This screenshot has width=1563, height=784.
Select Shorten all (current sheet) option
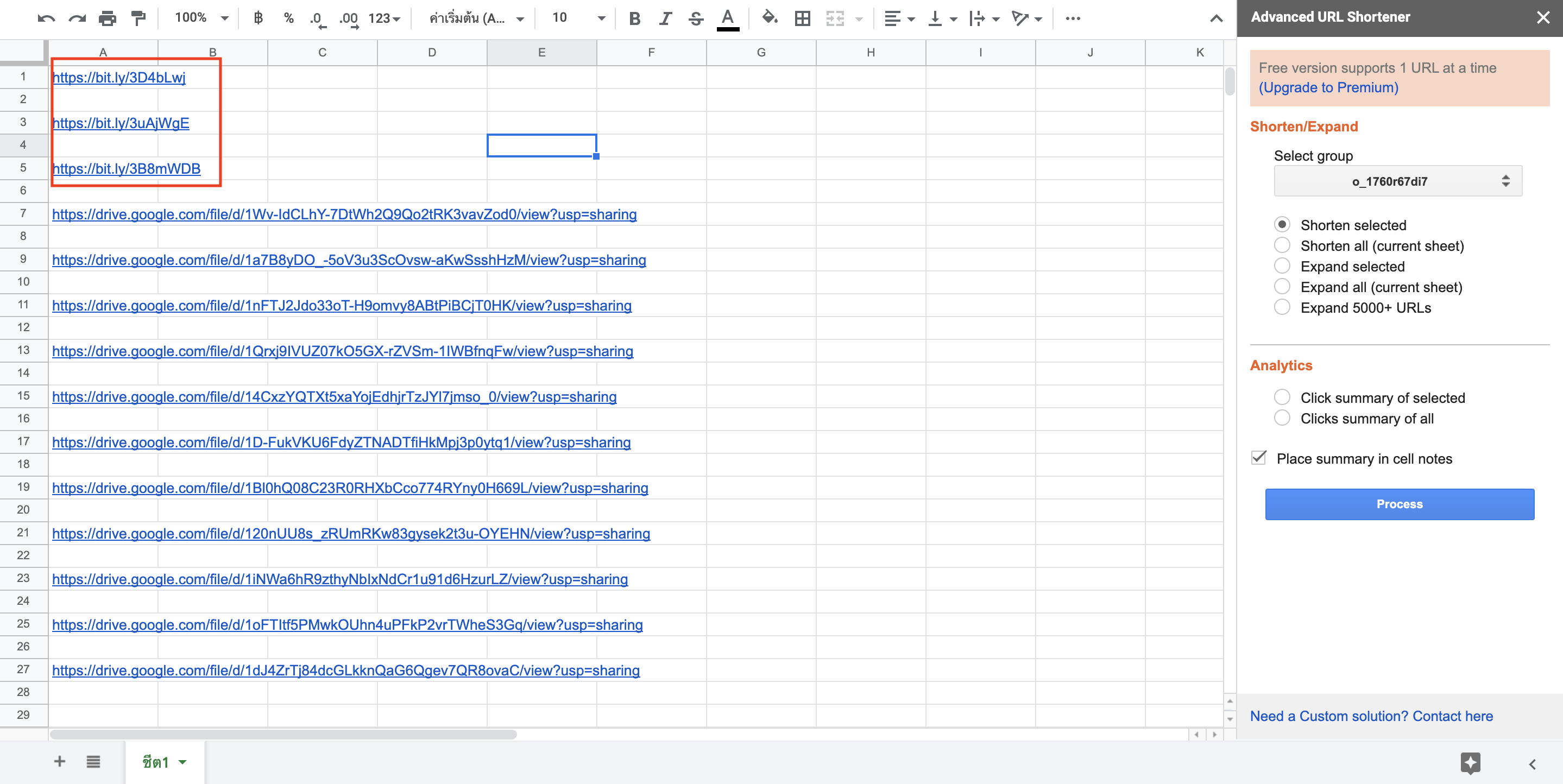tap(1282, 245)
